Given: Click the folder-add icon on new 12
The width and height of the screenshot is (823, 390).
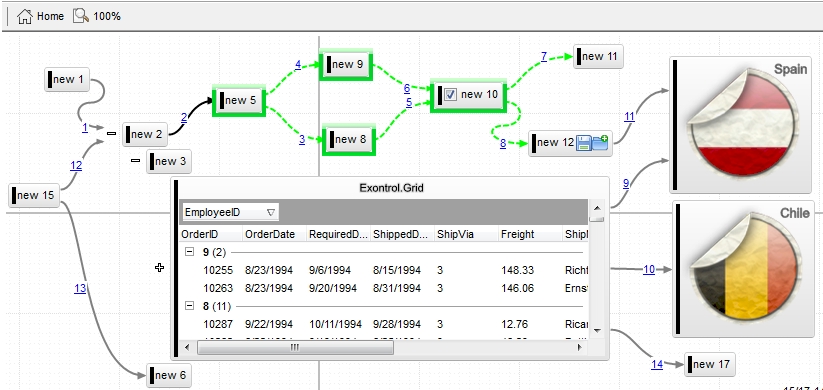Looking at the screenshot, I should pyautogui.click(x=600, y=143).
